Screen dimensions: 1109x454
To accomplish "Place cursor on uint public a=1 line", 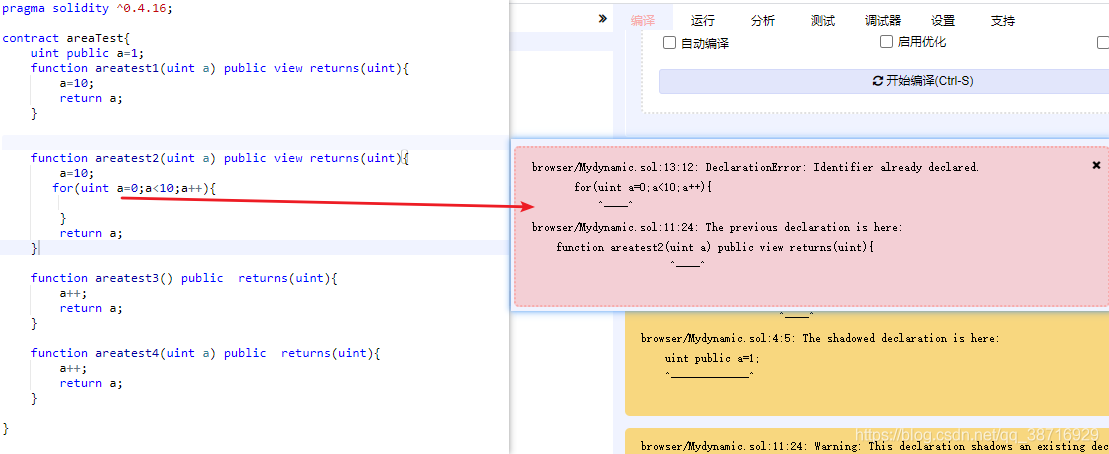I will point(88,53).
